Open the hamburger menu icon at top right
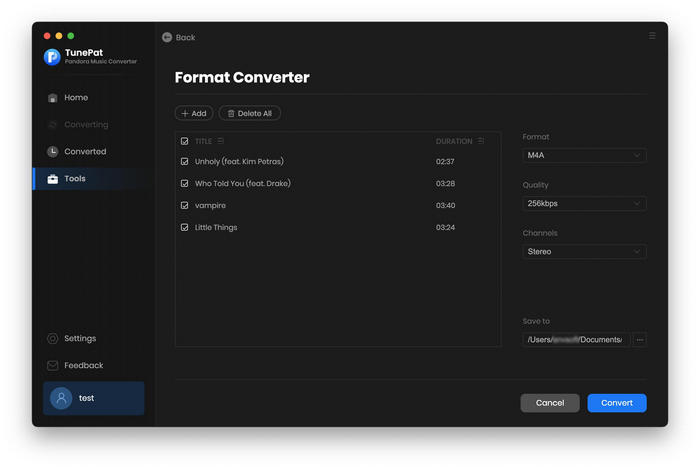The width and height of the screenshot is (700, 469). pyautogui.click(x=652, y=36)
